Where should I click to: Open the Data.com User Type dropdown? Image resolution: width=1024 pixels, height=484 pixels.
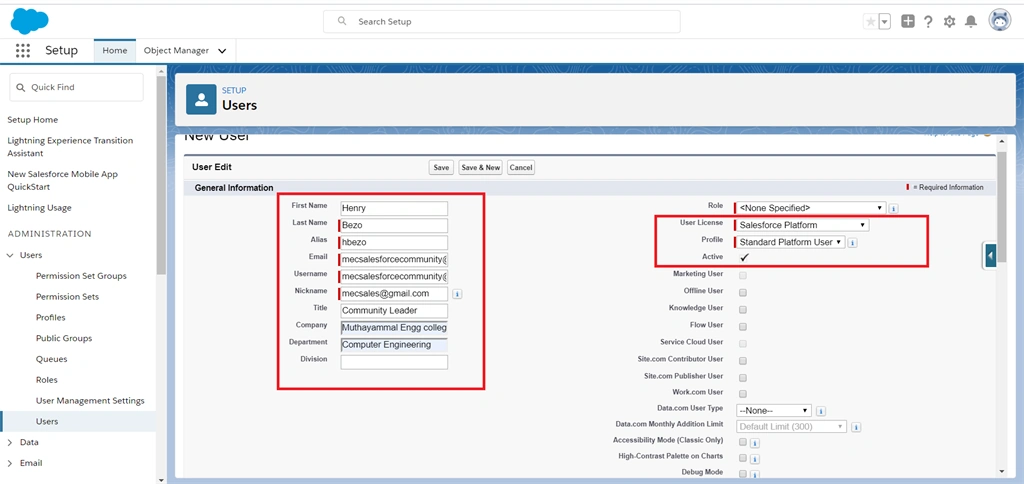[x=774, y=411]
